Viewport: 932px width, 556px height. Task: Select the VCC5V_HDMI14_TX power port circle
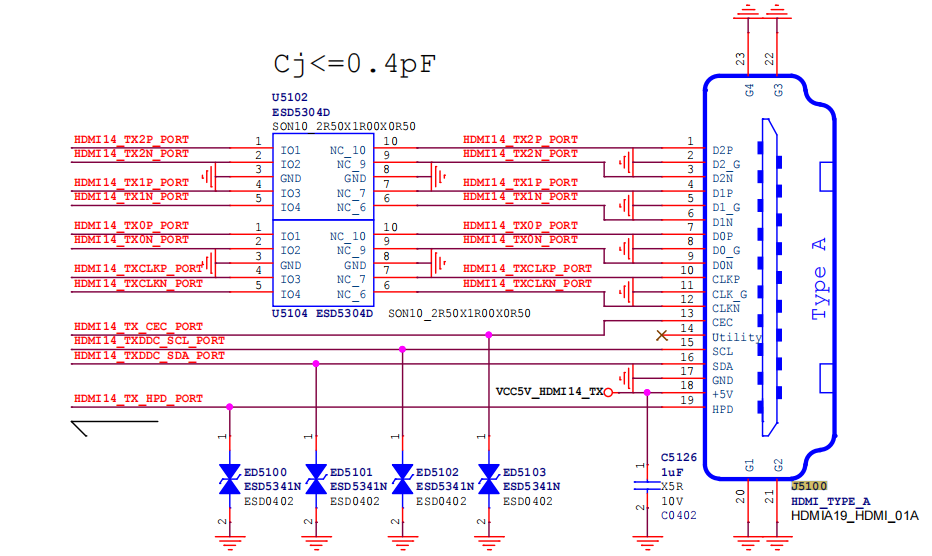click(608, 392)
